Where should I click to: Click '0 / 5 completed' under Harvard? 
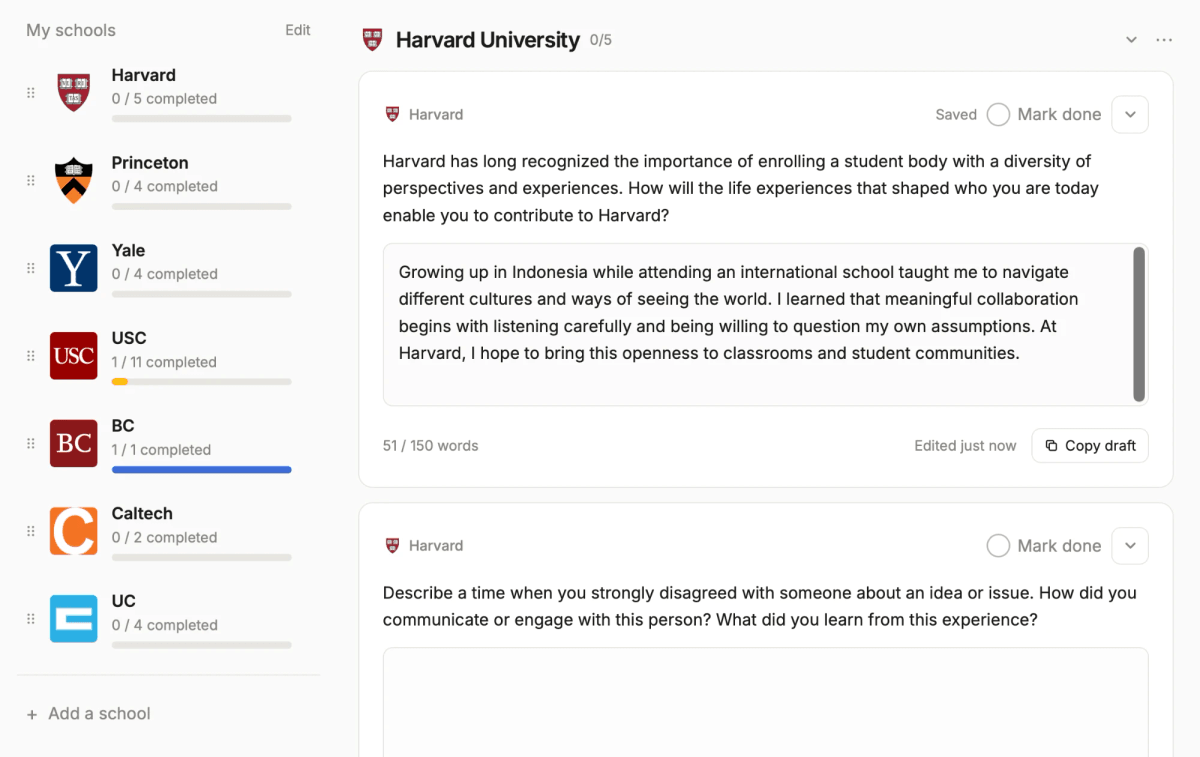164,99
